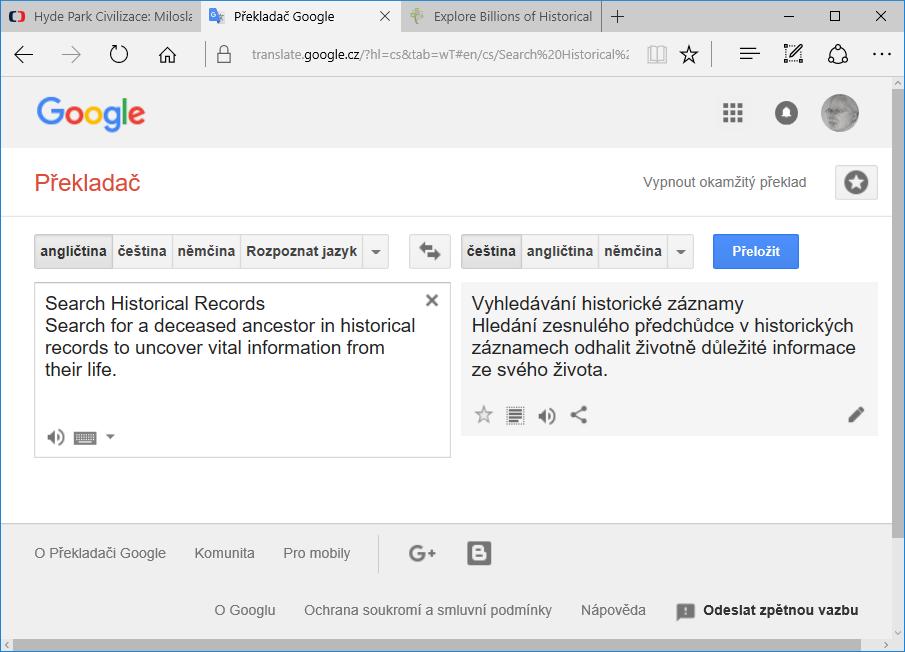Click the address bar URL

[x=440, y=55]
